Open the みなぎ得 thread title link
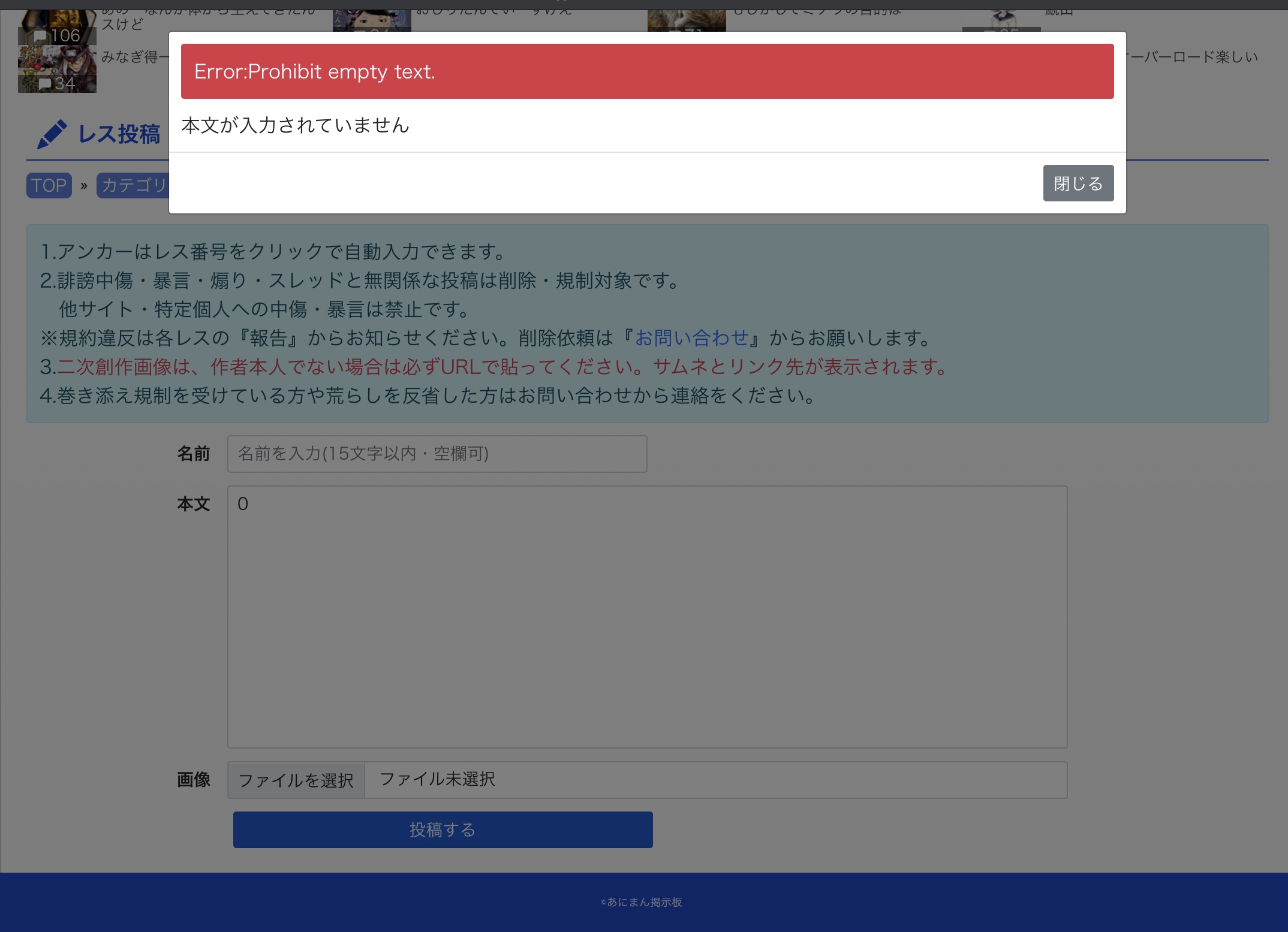The width and height of the screenshot is (1288, 932). 134,57
